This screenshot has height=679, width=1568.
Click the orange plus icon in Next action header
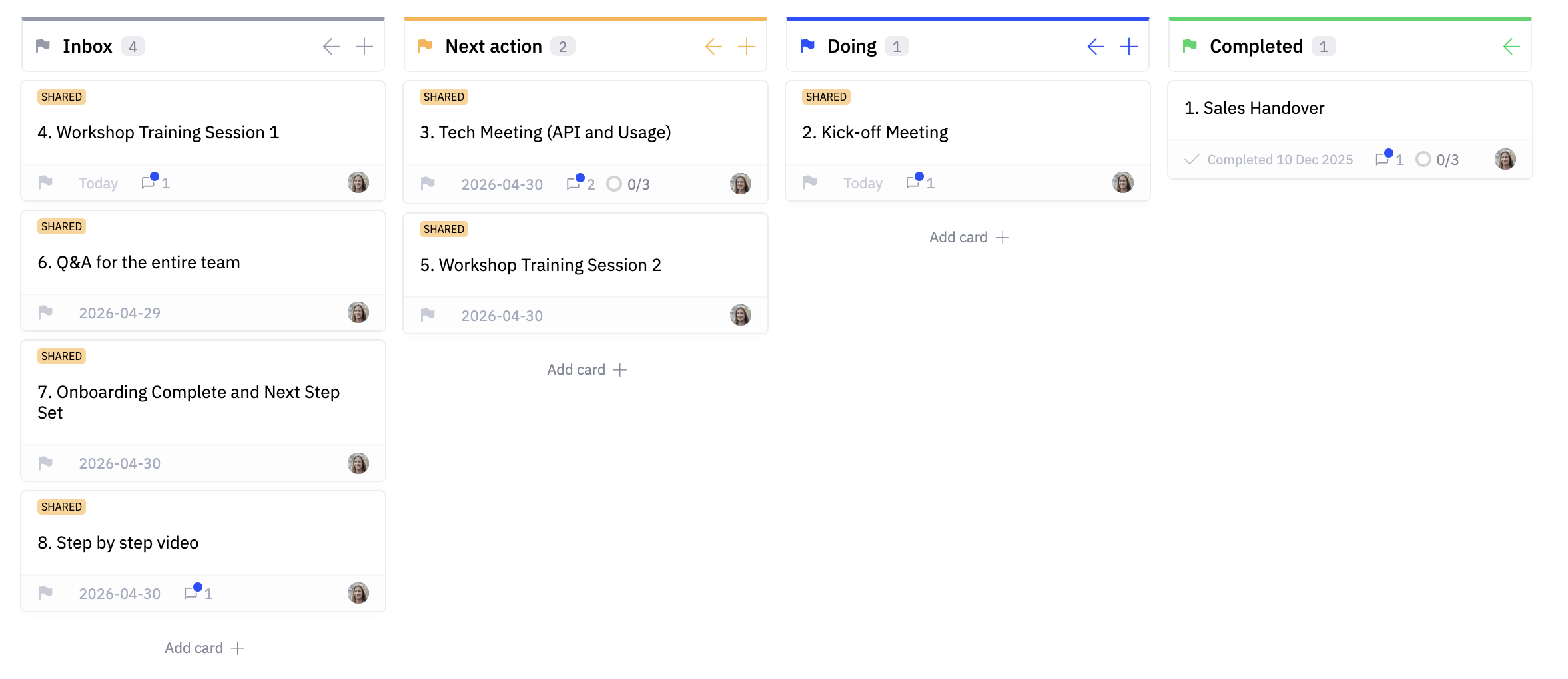coord(746,47)
